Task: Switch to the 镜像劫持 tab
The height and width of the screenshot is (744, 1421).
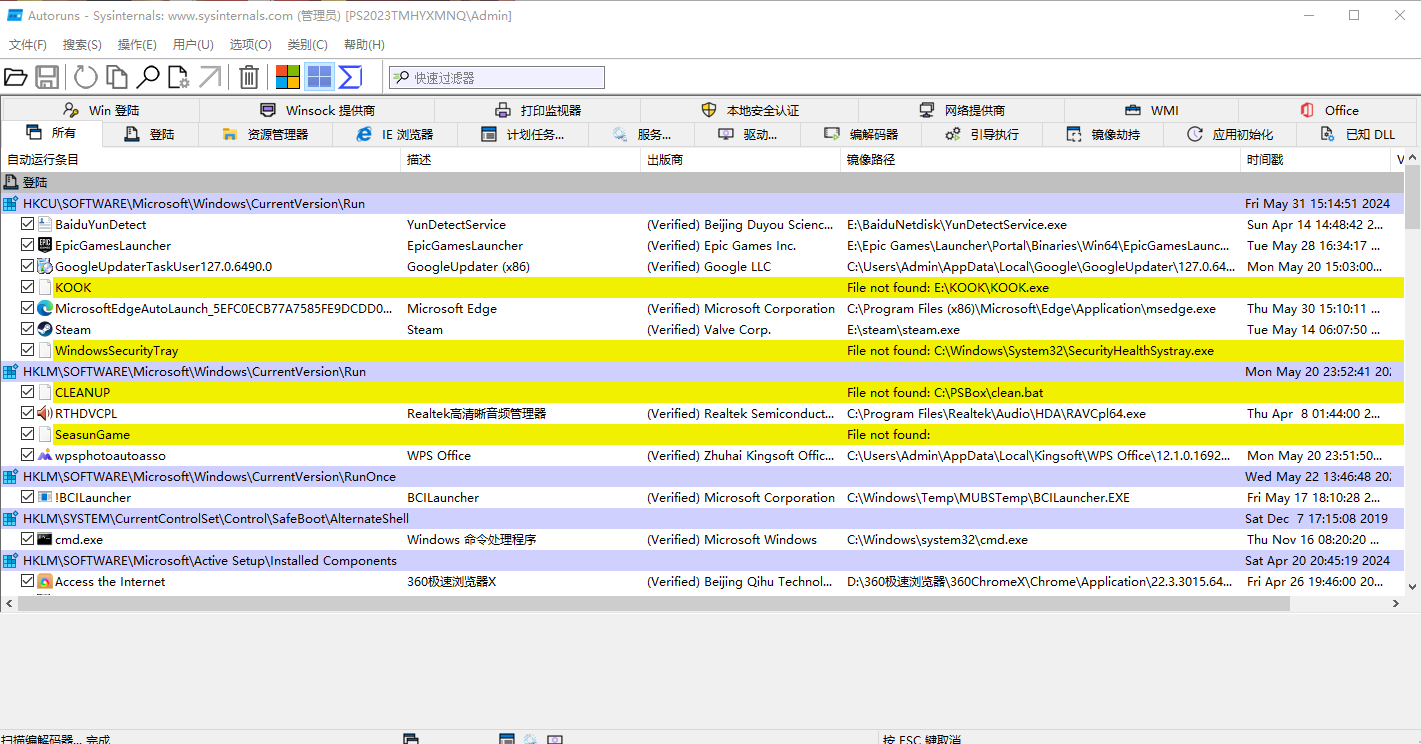Action: click(x=1103, y=134)
